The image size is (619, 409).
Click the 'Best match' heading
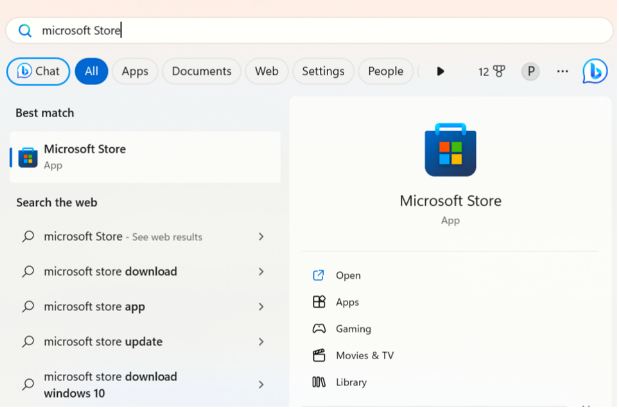(x=45, y=113)
